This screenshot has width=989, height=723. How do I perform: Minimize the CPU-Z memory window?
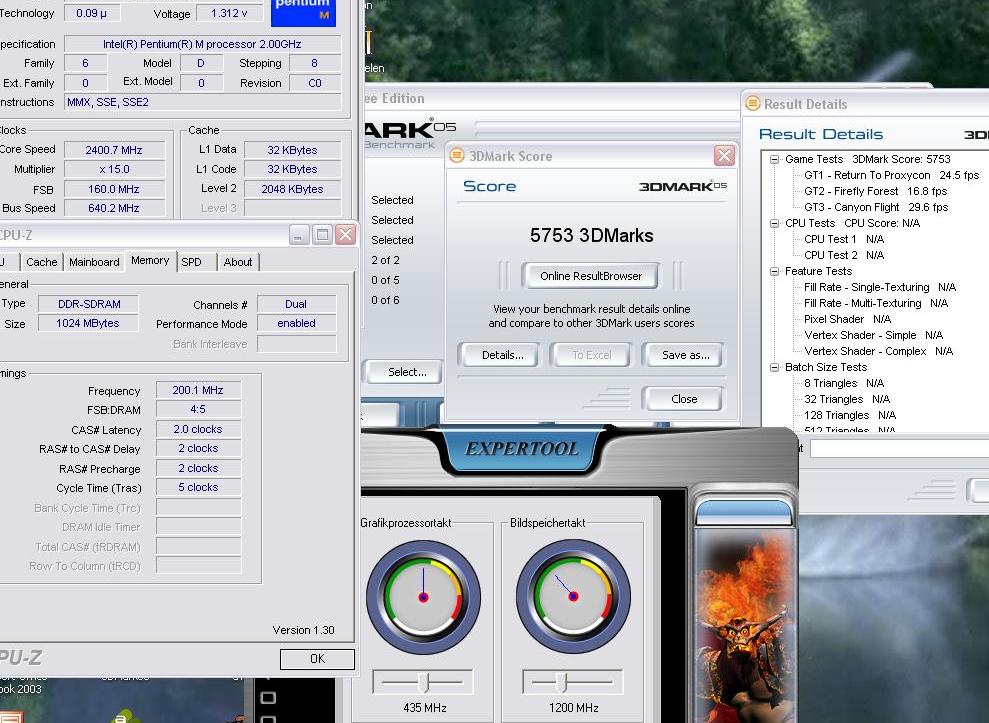click(x=300, y=235)
